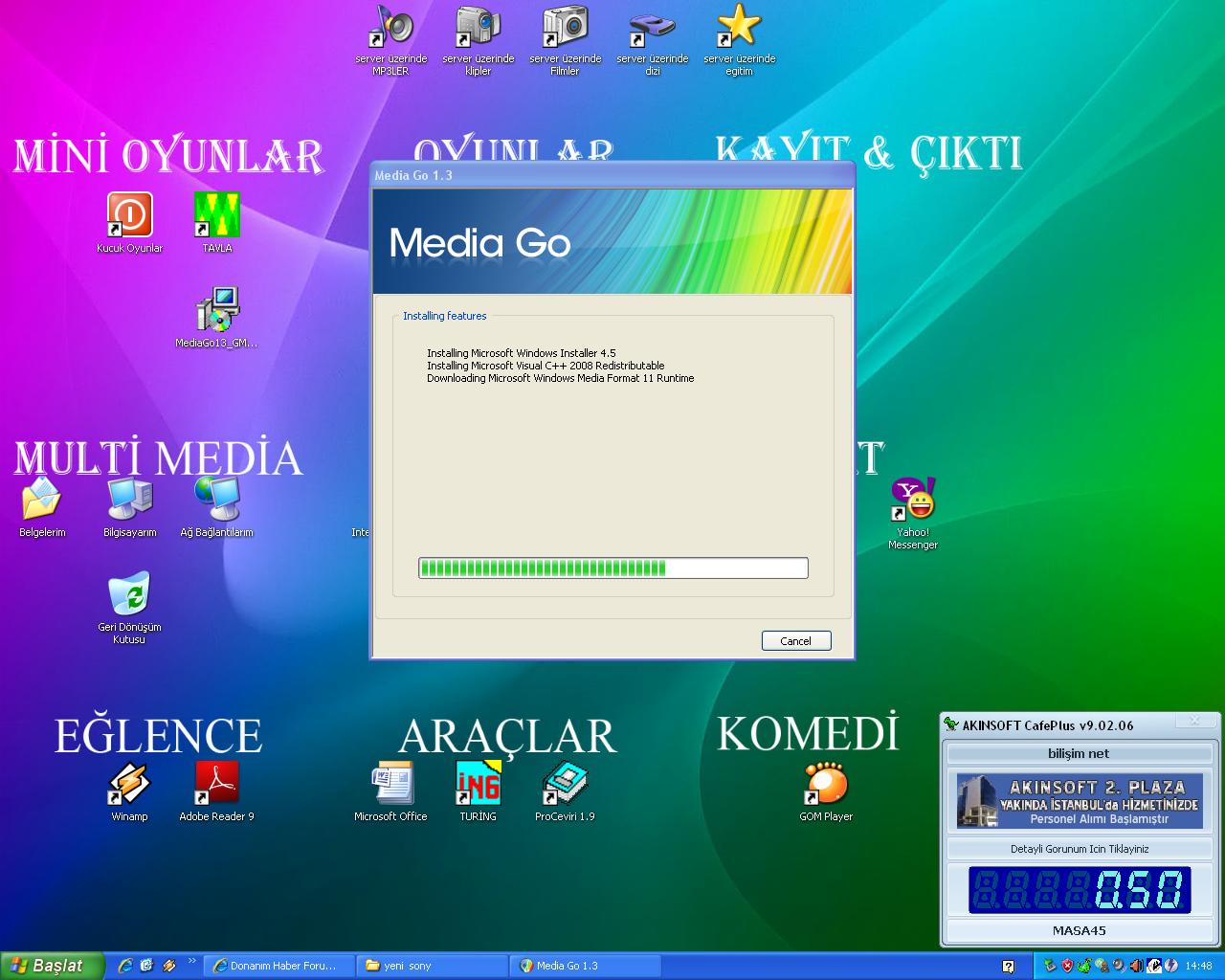This screenshot has width=1225, height=980.
Task: Click lightning bolt tray icon
Action: (x=1170, y=966)
